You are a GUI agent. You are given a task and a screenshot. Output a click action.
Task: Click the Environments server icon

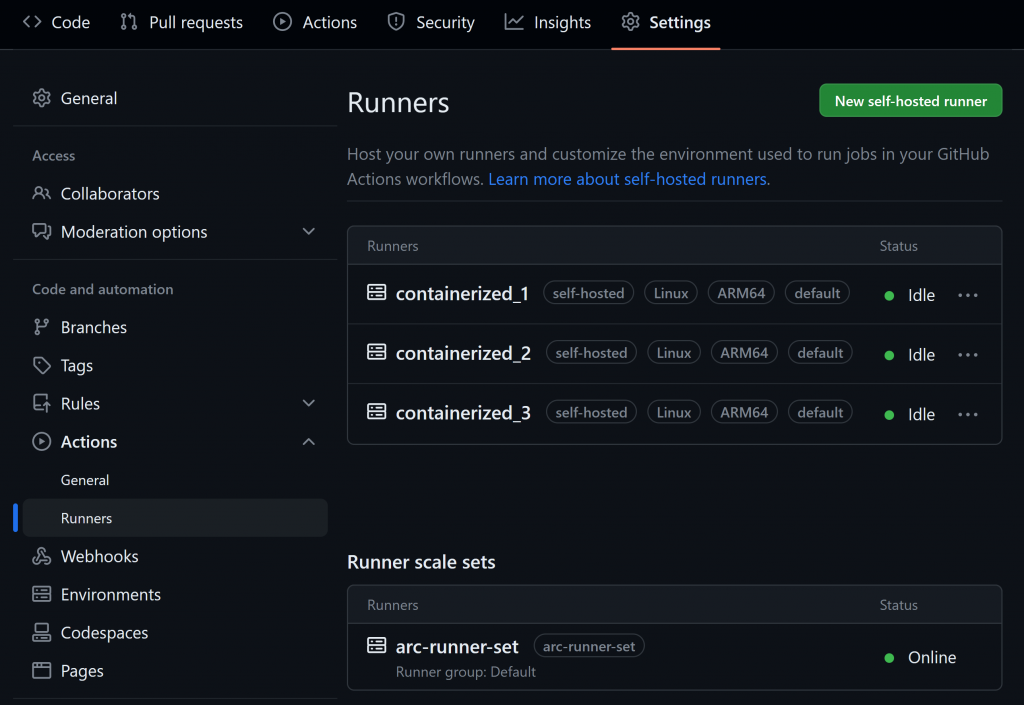(x=42, y=594)
